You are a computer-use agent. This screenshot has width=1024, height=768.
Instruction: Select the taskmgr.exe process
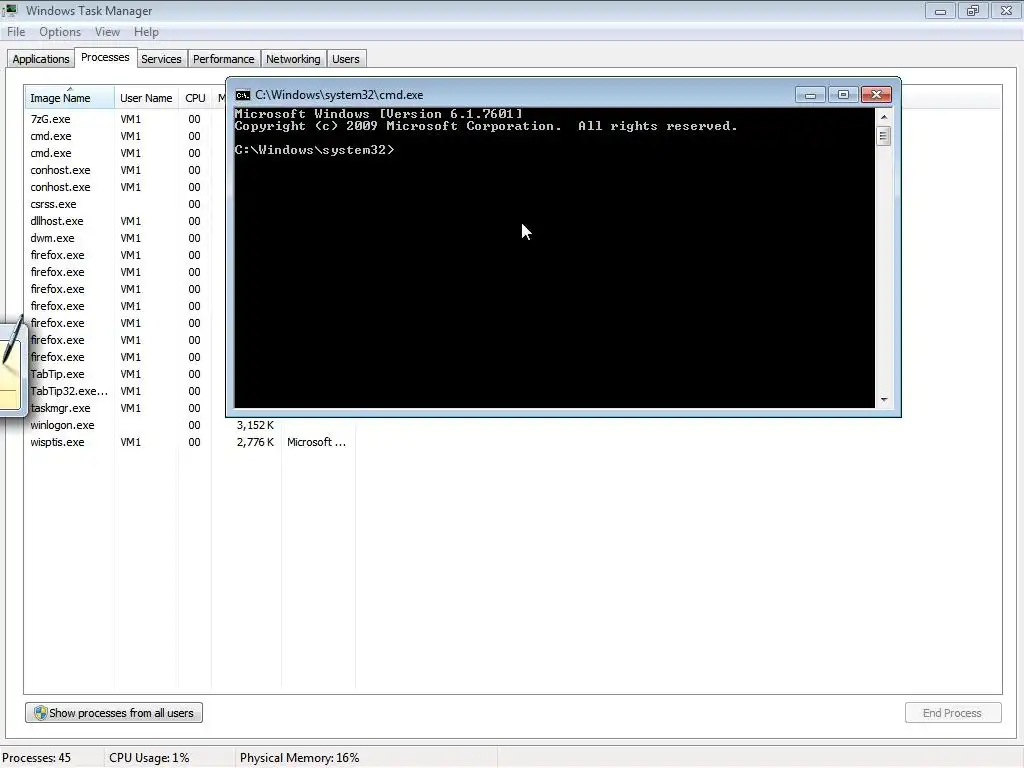[60, 408]
